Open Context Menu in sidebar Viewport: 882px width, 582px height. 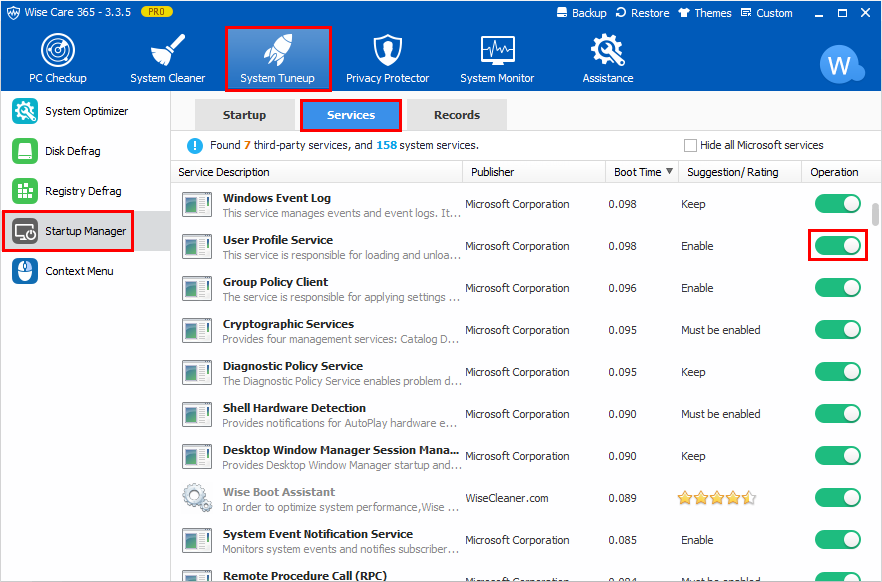pos(63,271)
